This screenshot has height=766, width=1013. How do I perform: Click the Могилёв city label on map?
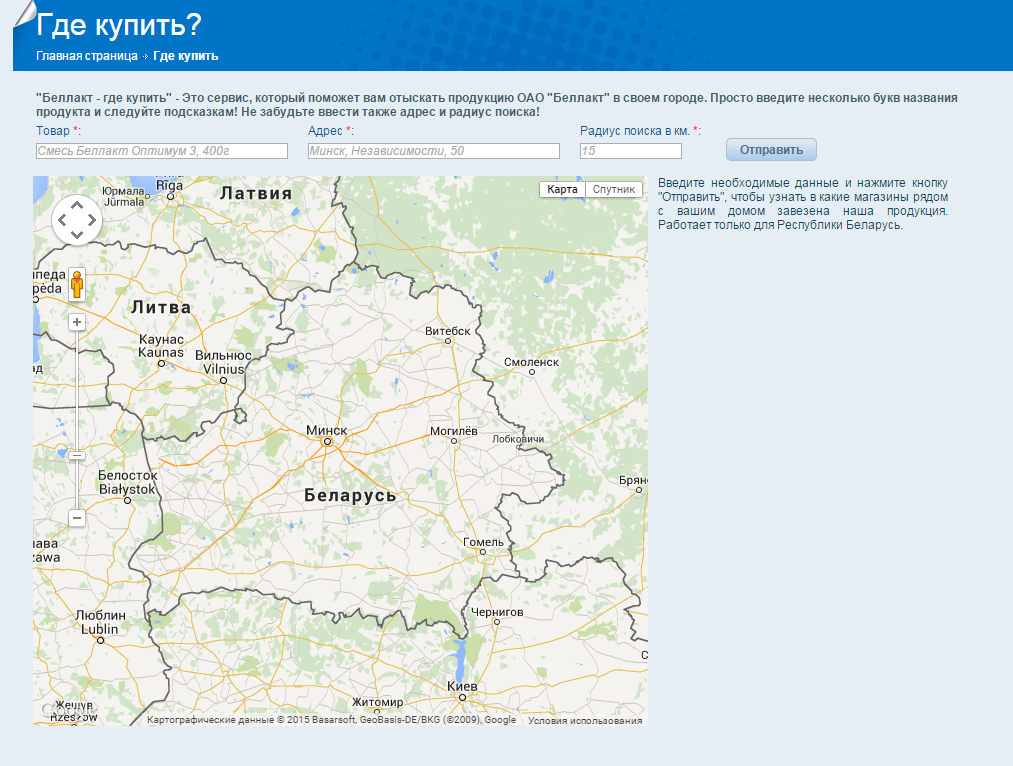click(x=454, y=431)
